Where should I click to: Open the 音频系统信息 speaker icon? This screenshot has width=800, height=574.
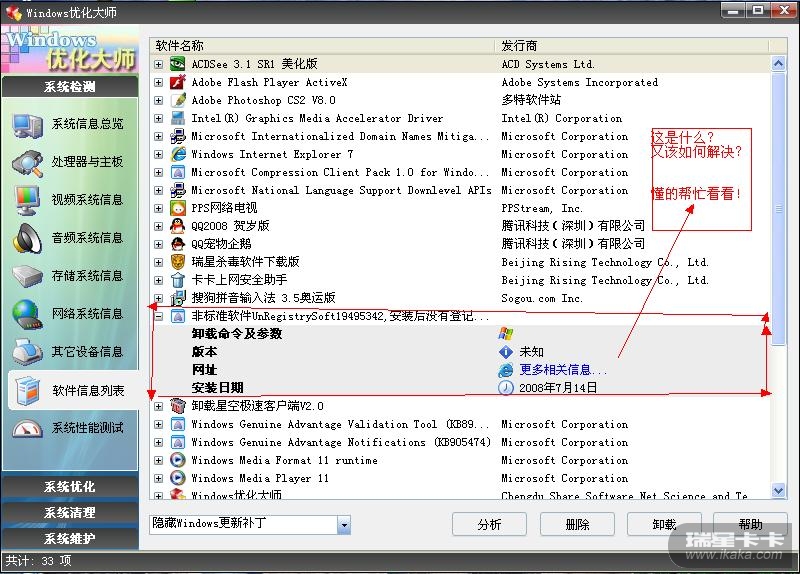[x=28, y=239]
